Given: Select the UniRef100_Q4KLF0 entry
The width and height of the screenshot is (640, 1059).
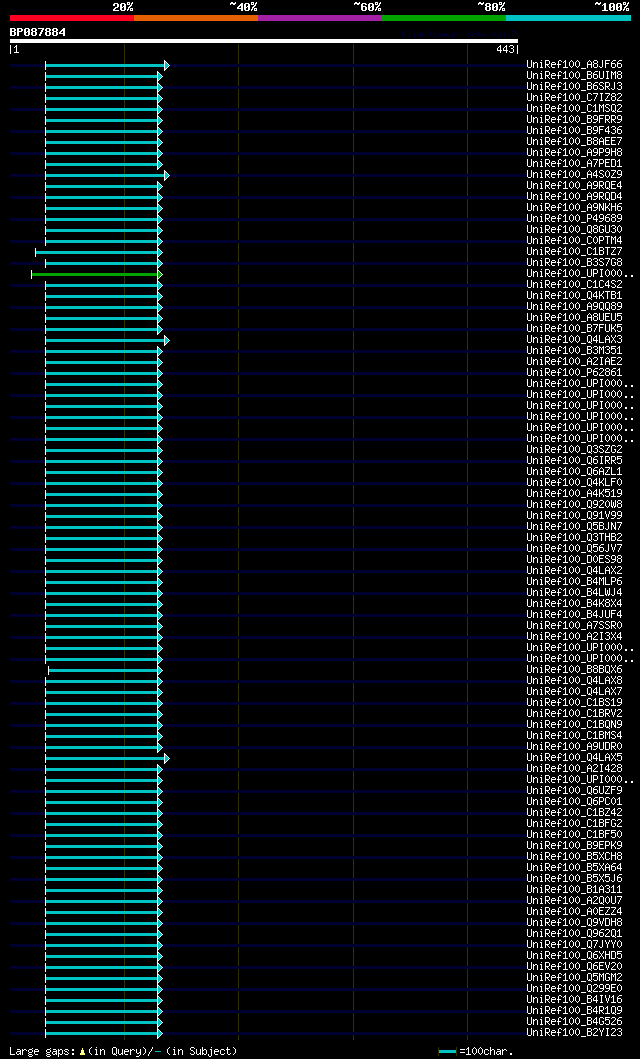Looking at the screenshot, I should [x=575, y=482].
